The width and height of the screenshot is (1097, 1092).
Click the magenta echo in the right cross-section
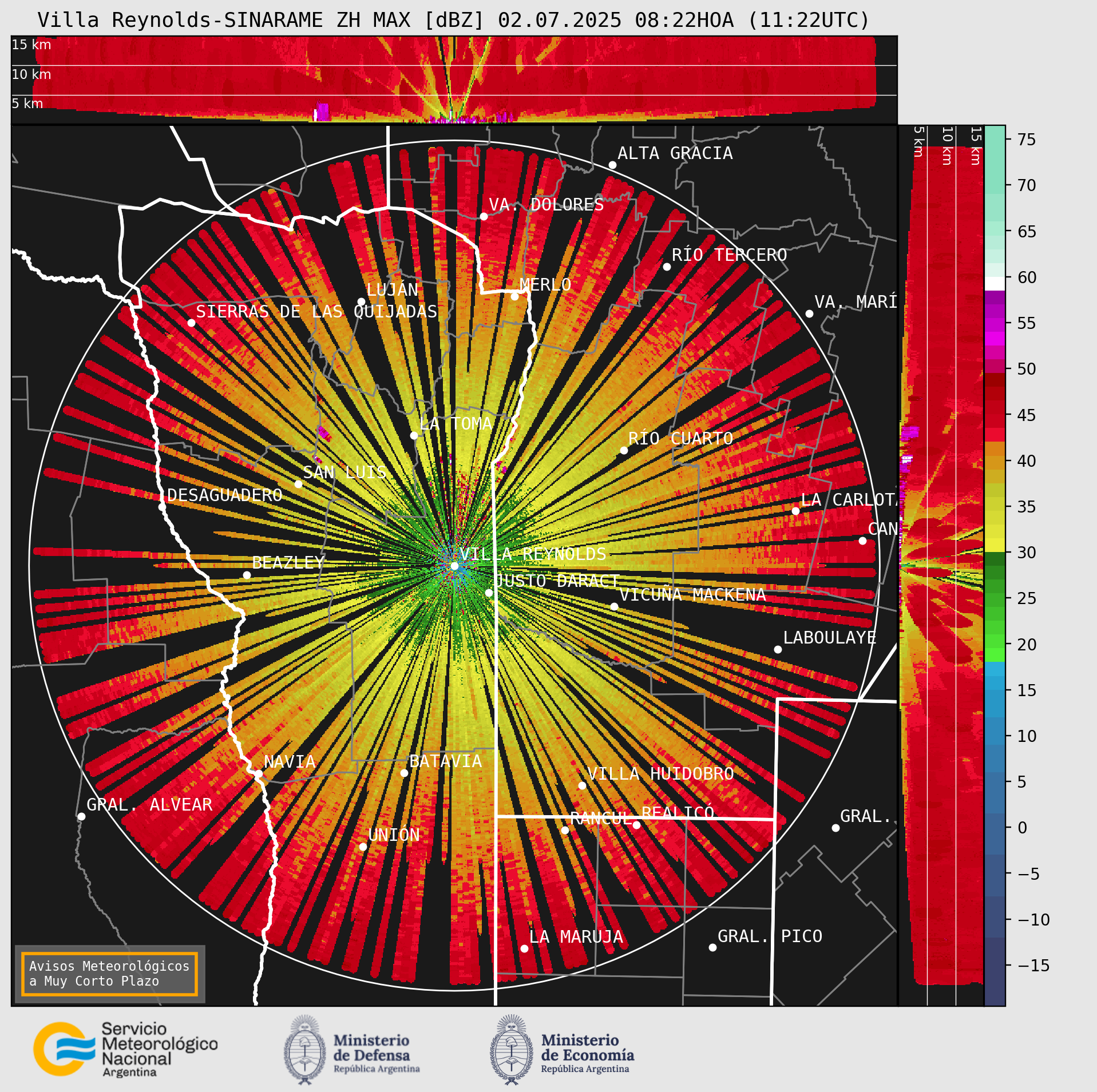coord(910,432)
